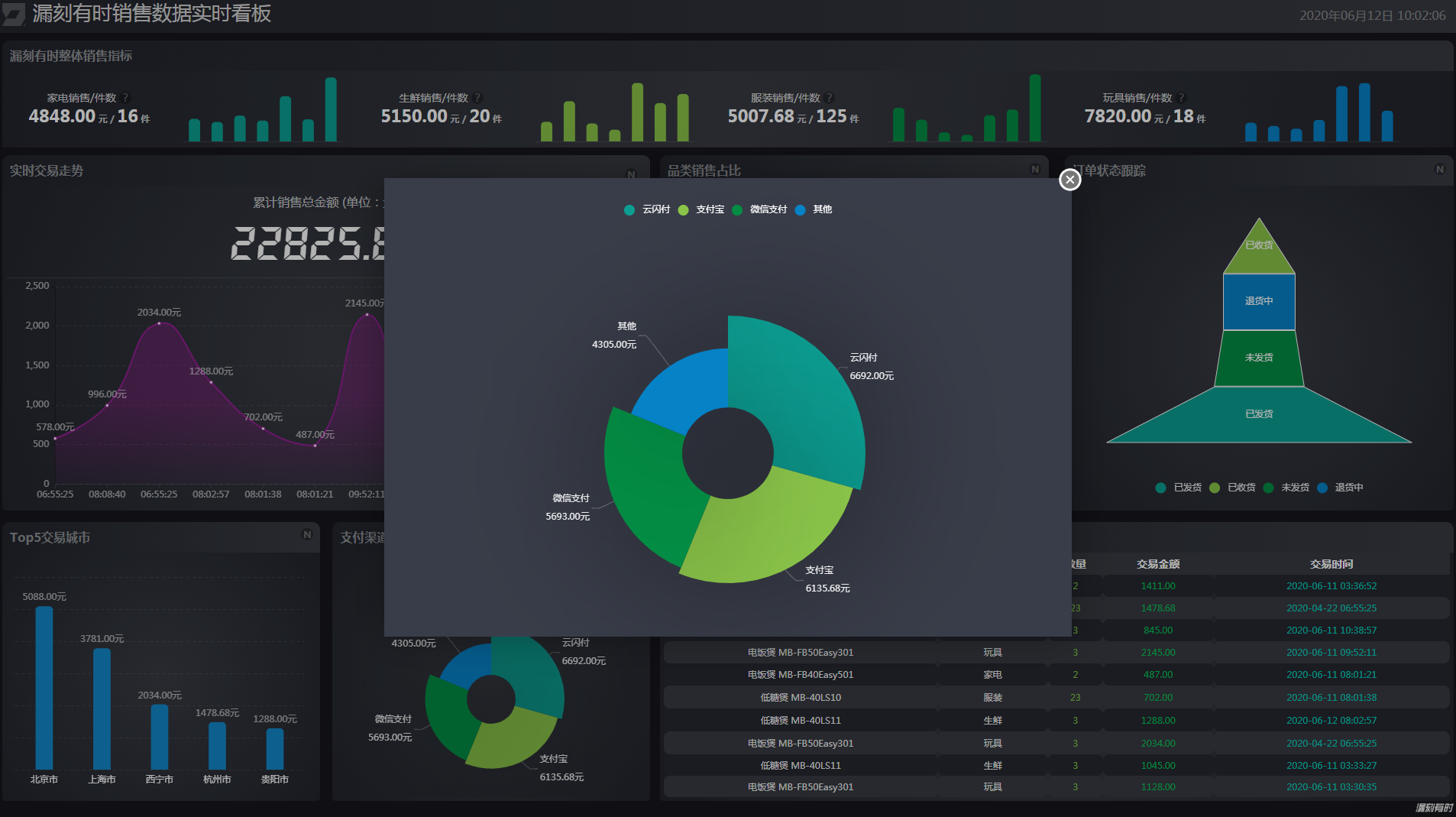
Task: Click the 西宁市 bar in Top5 chart
Action: click(x=160, y=737)
